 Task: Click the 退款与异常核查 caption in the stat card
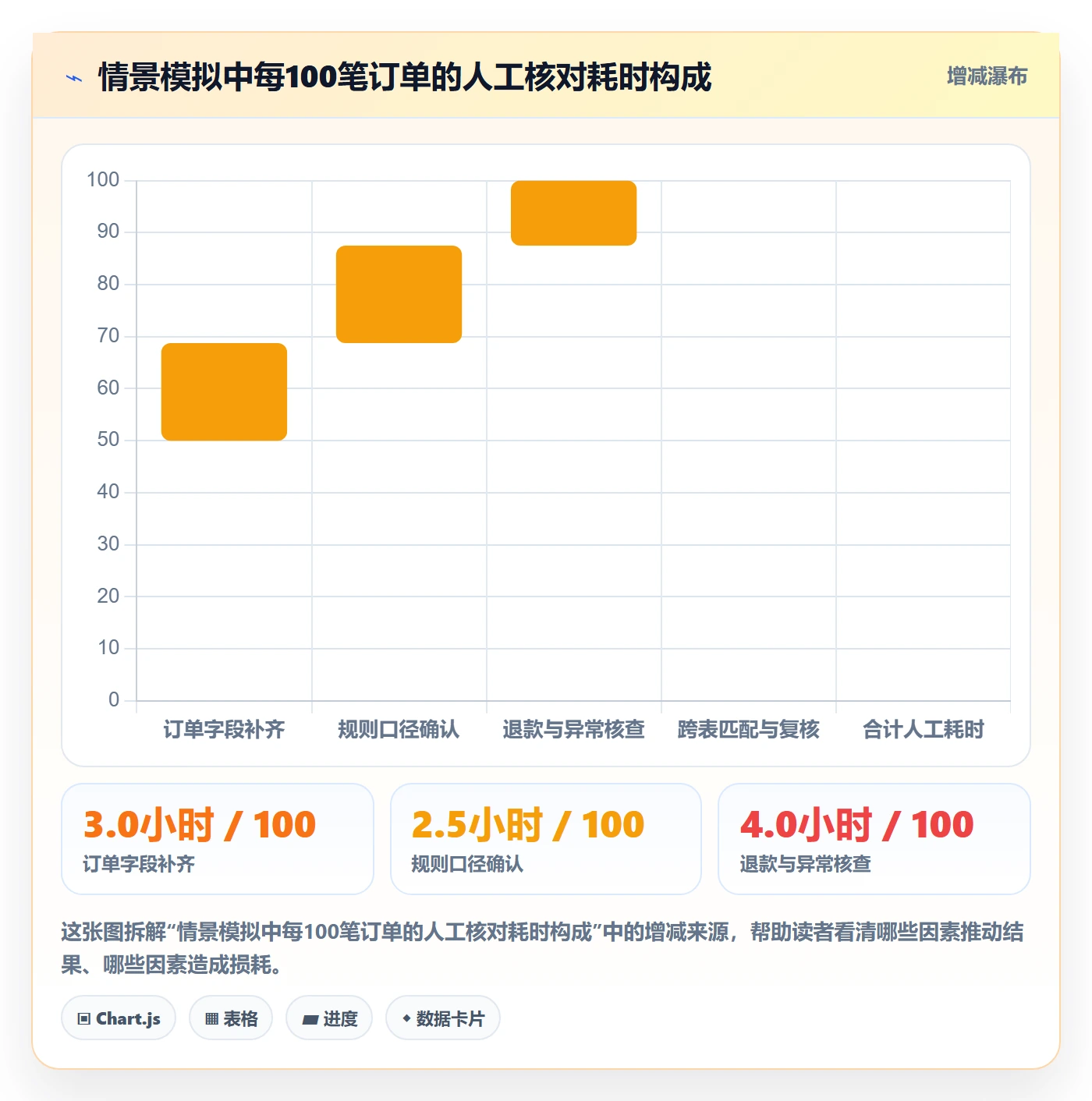click(805, 864)
